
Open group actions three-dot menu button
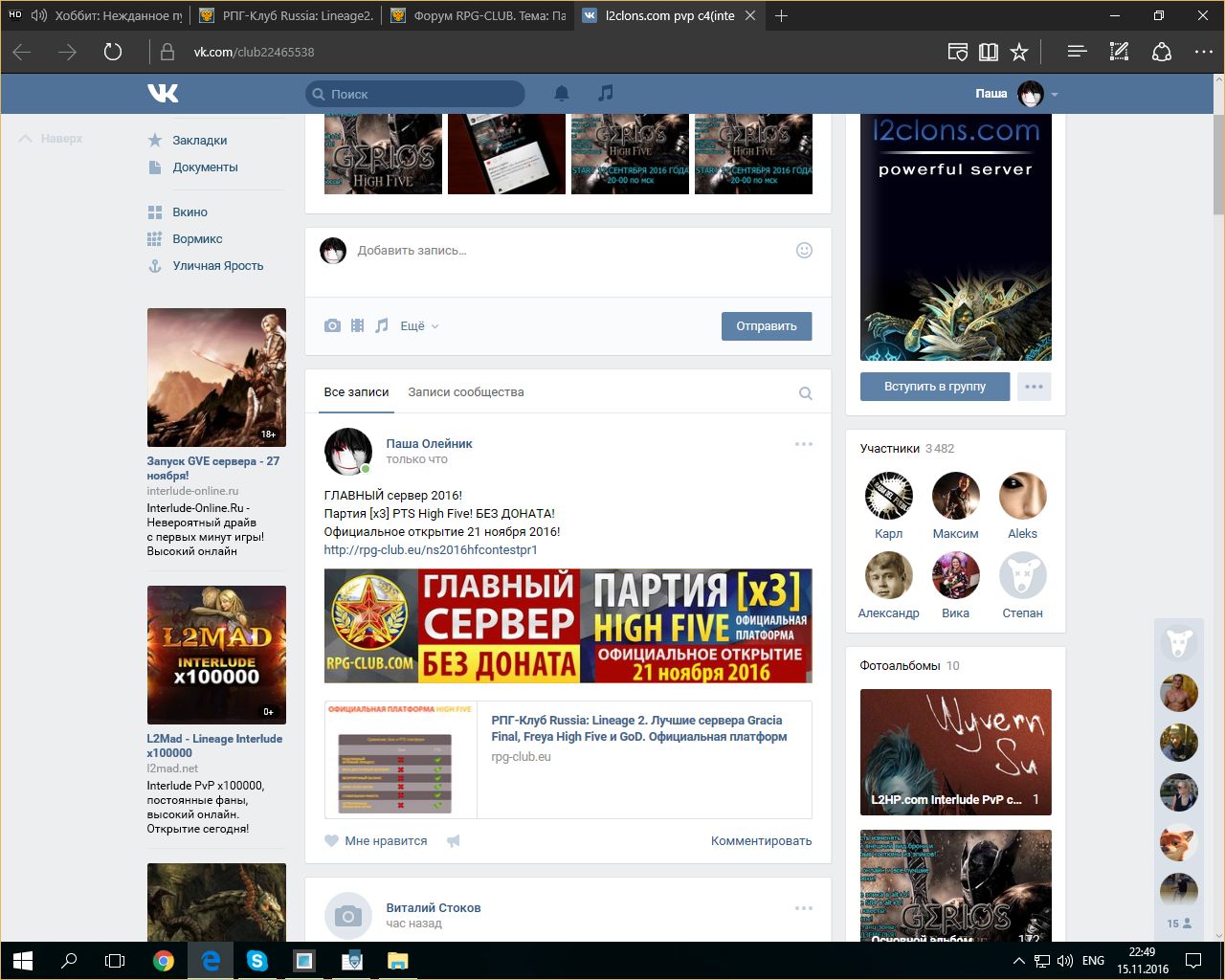1034,387
